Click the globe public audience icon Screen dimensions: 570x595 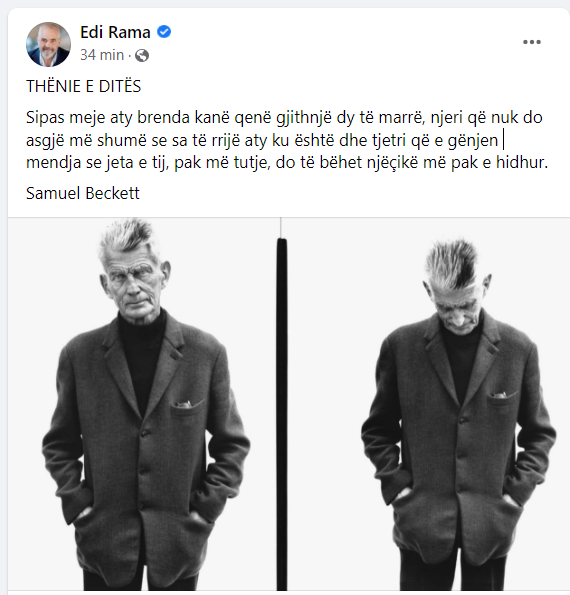pos(142,55)
